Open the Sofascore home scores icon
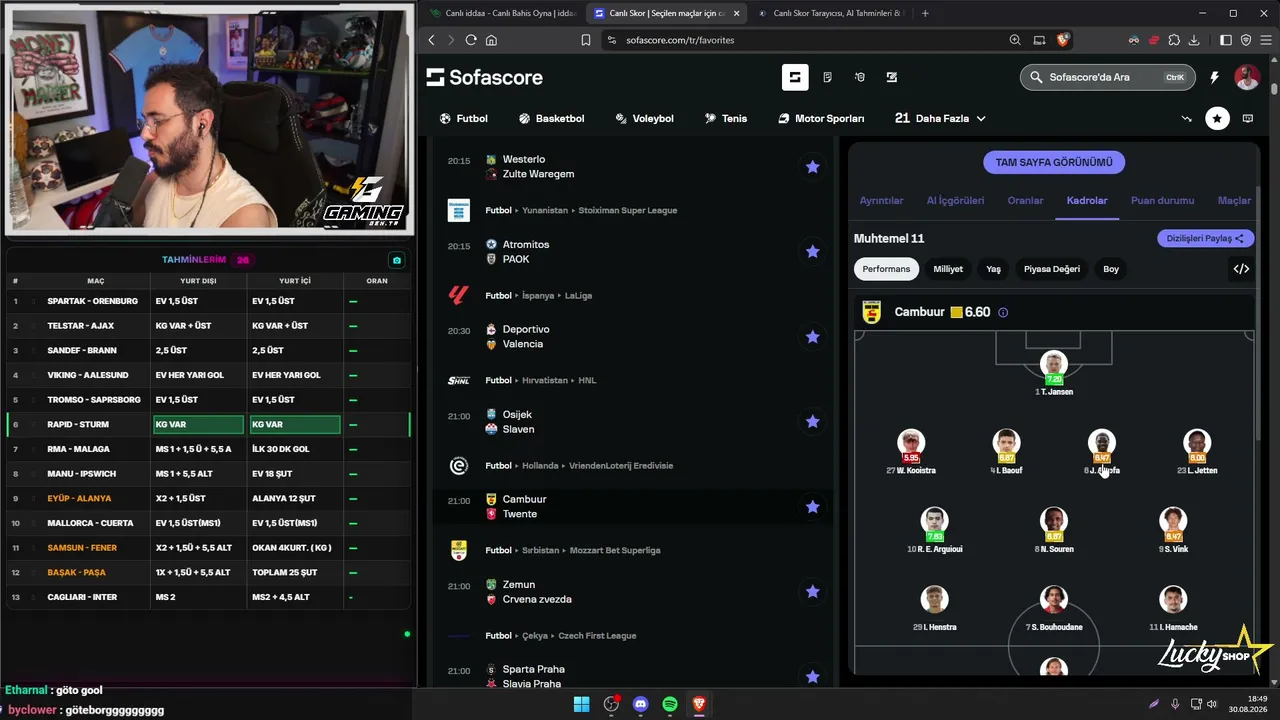 click(x=795, y=77)
